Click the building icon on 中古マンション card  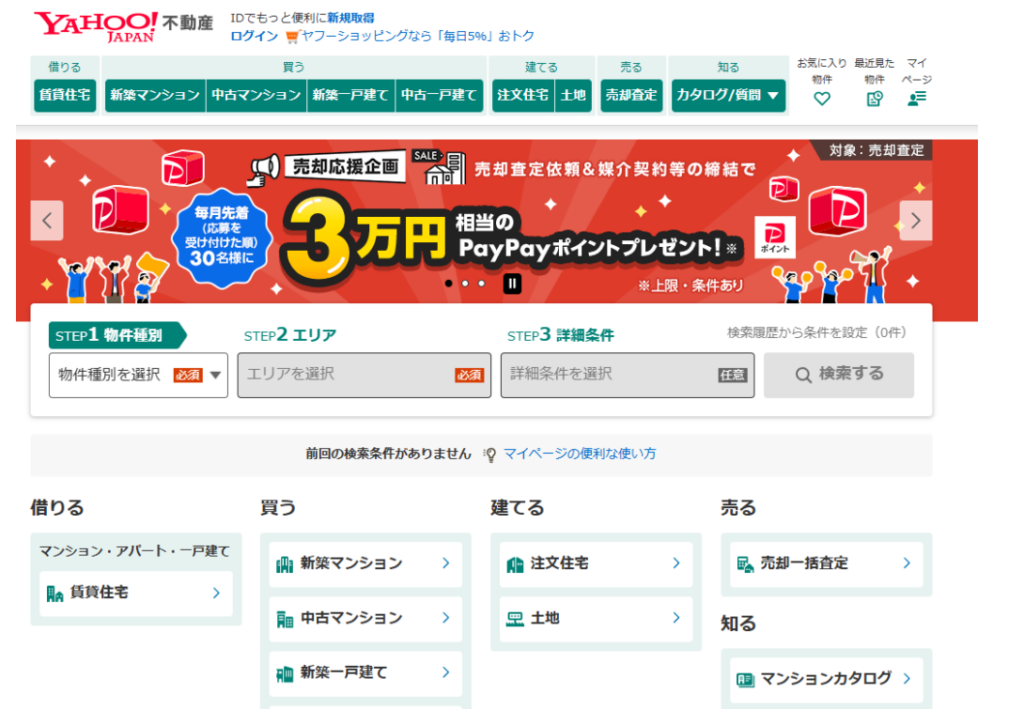(285, 619)
